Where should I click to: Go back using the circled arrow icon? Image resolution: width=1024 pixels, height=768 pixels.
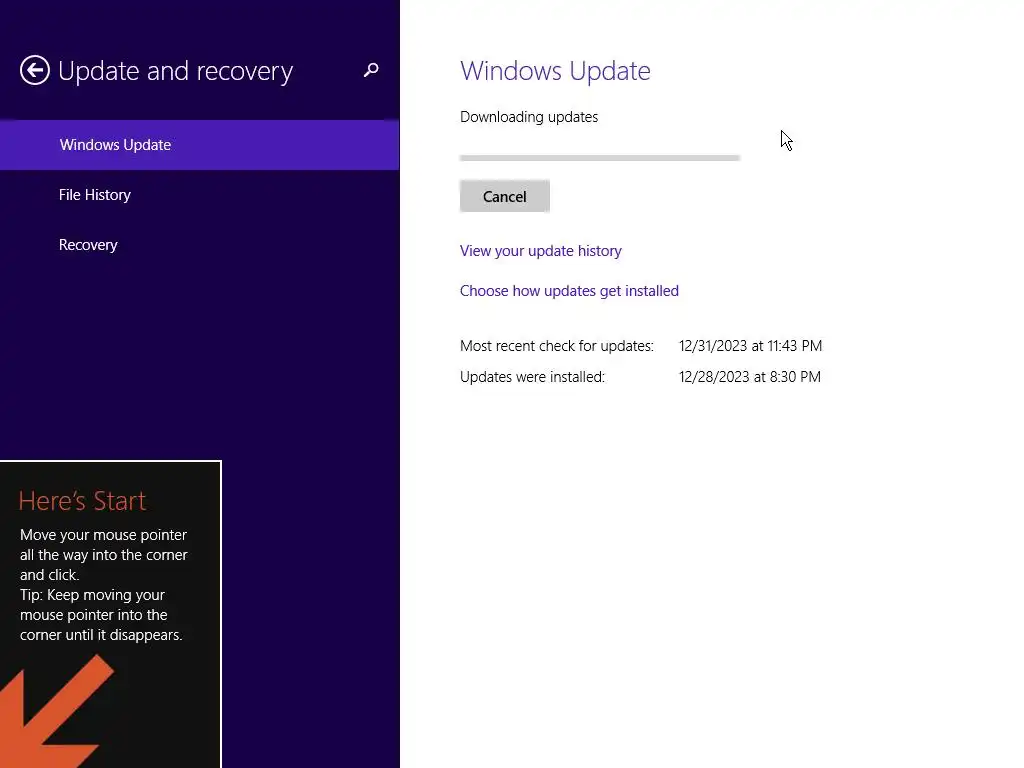35,70
